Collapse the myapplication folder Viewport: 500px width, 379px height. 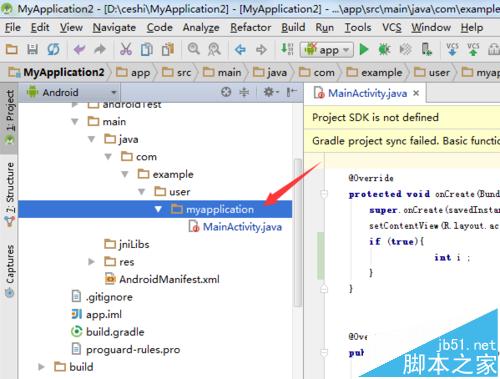click(x=158, y=209)
